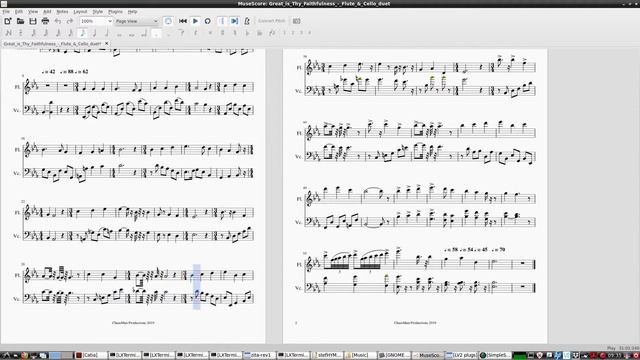Select the 16th note duration

[70, 33]
